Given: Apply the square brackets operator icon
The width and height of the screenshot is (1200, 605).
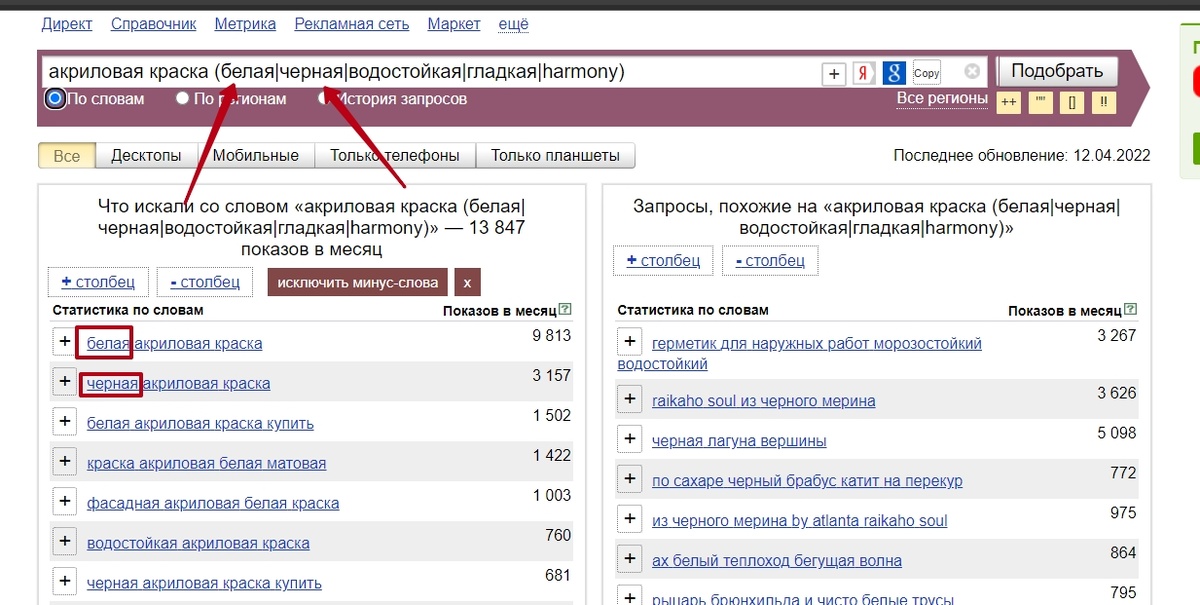Looking at the screenshot, I should (x=1071, y=102).
